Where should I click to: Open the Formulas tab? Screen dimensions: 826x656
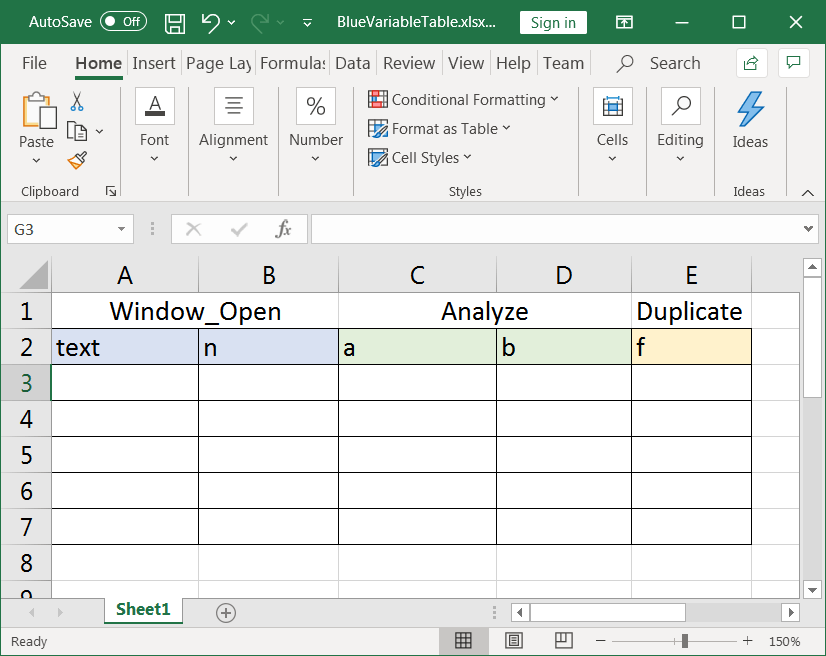click(x=293, y=63)
